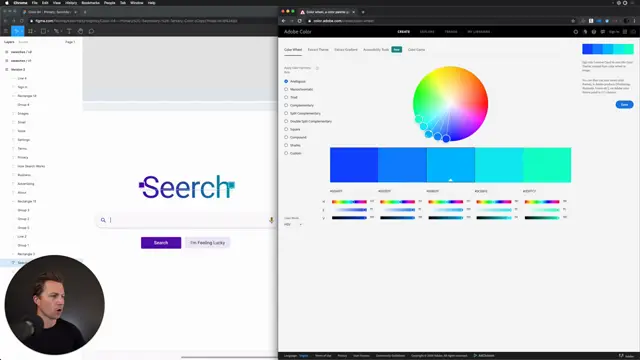Select Compound harmony rule
This screenshot has width=640, height=360.
tap(296, 137)
